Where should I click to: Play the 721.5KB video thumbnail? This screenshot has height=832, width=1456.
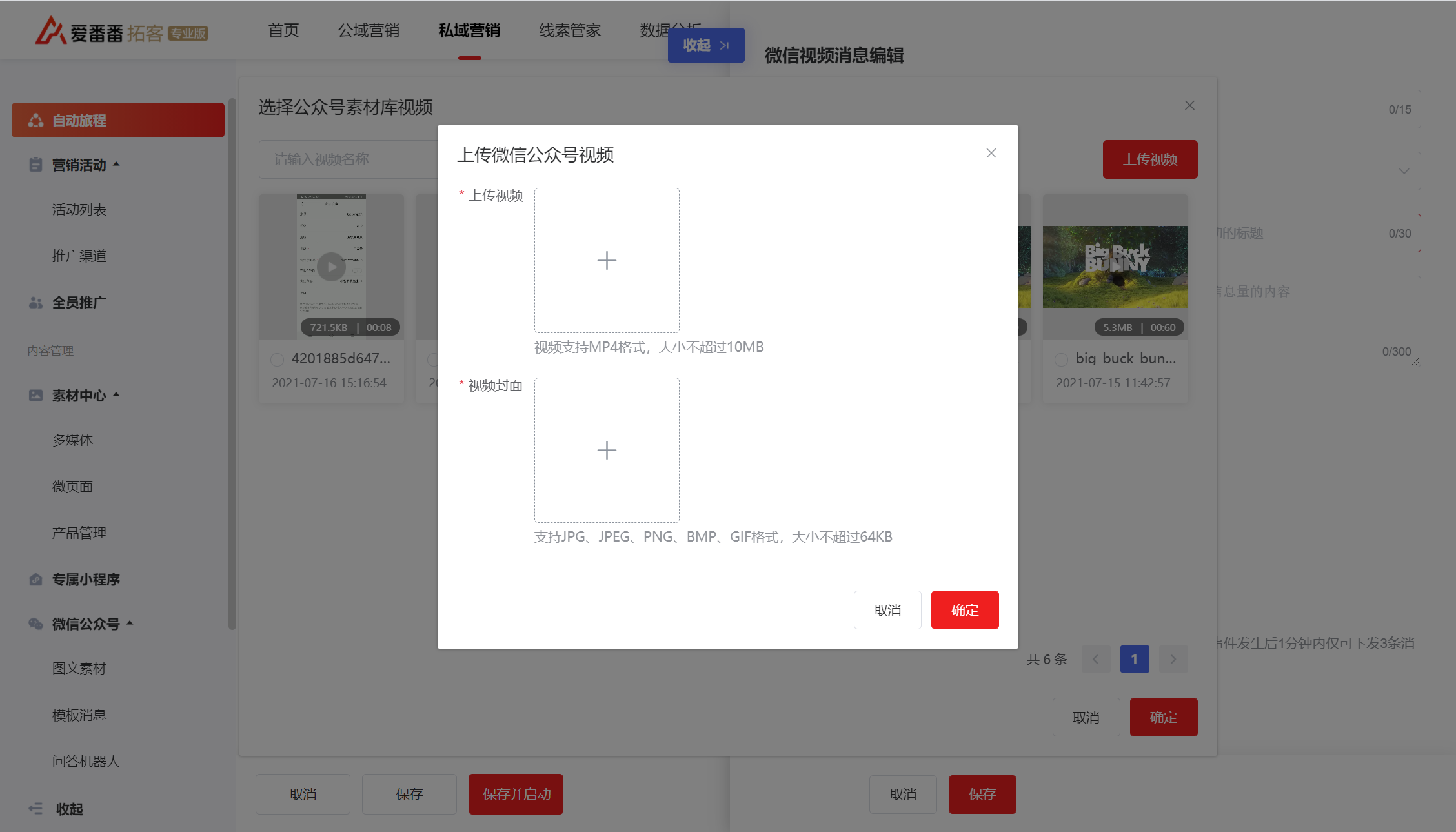[331, 267]
